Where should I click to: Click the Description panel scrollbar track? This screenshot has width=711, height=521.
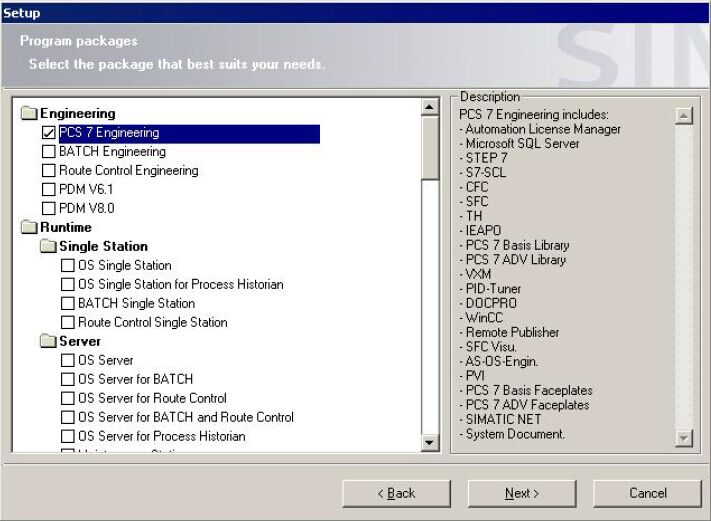684,277
